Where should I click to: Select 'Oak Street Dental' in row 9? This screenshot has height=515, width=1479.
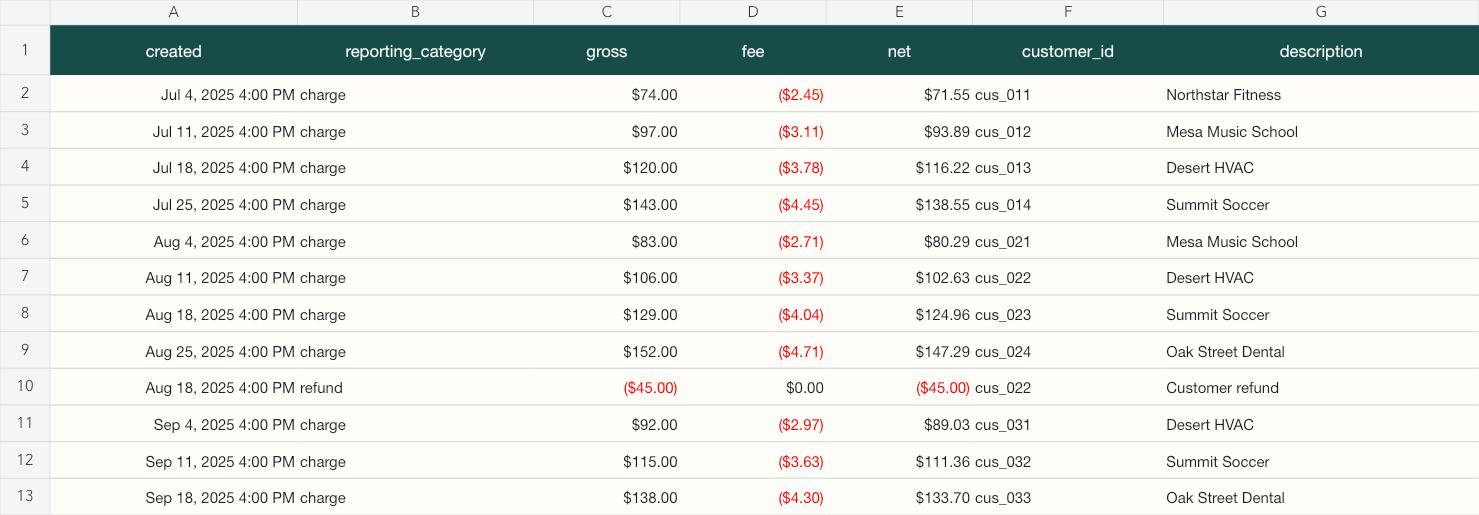point(1321,351)
